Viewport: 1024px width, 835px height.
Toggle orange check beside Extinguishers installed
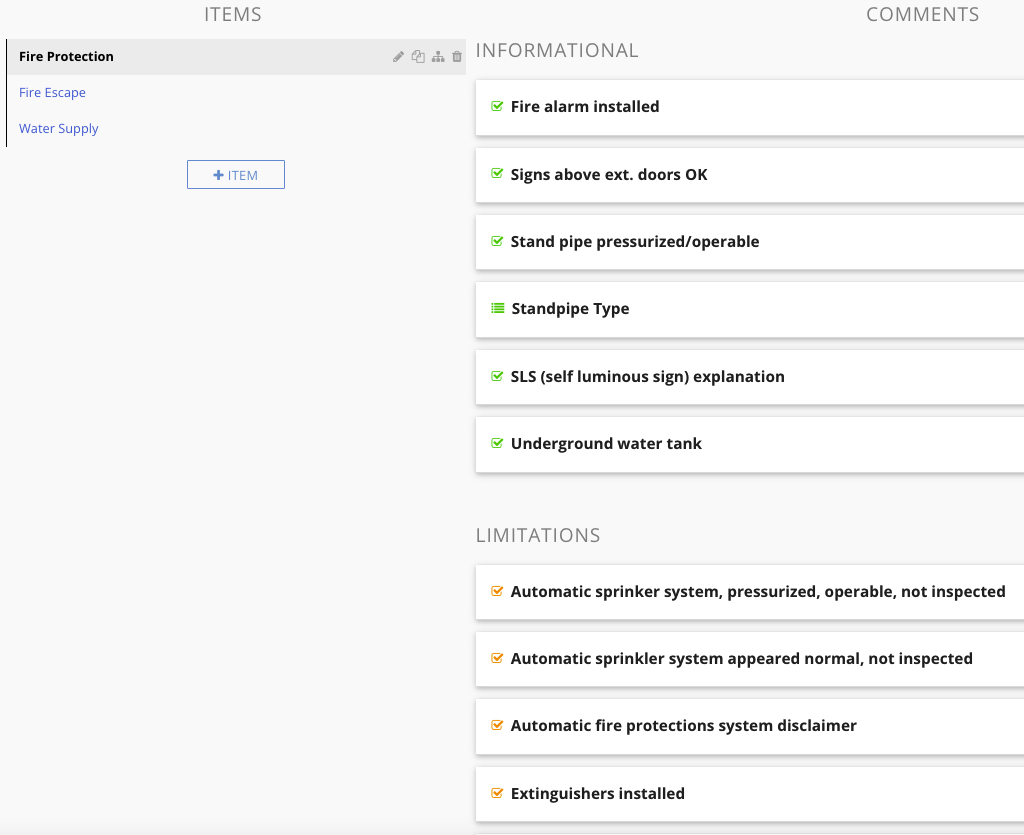coord(497,793)
